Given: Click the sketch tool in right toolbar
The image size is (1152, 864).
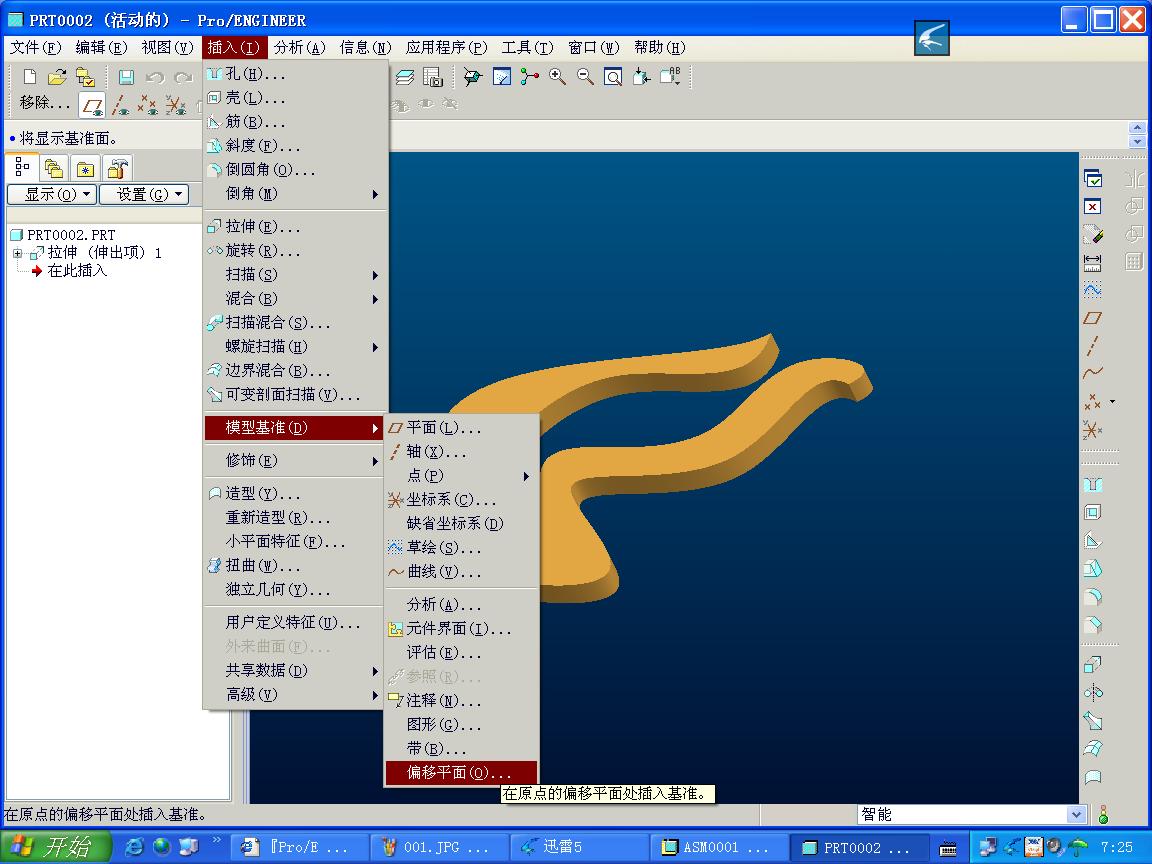Looking at the screenshot, I should click(x=1092, y=290).
